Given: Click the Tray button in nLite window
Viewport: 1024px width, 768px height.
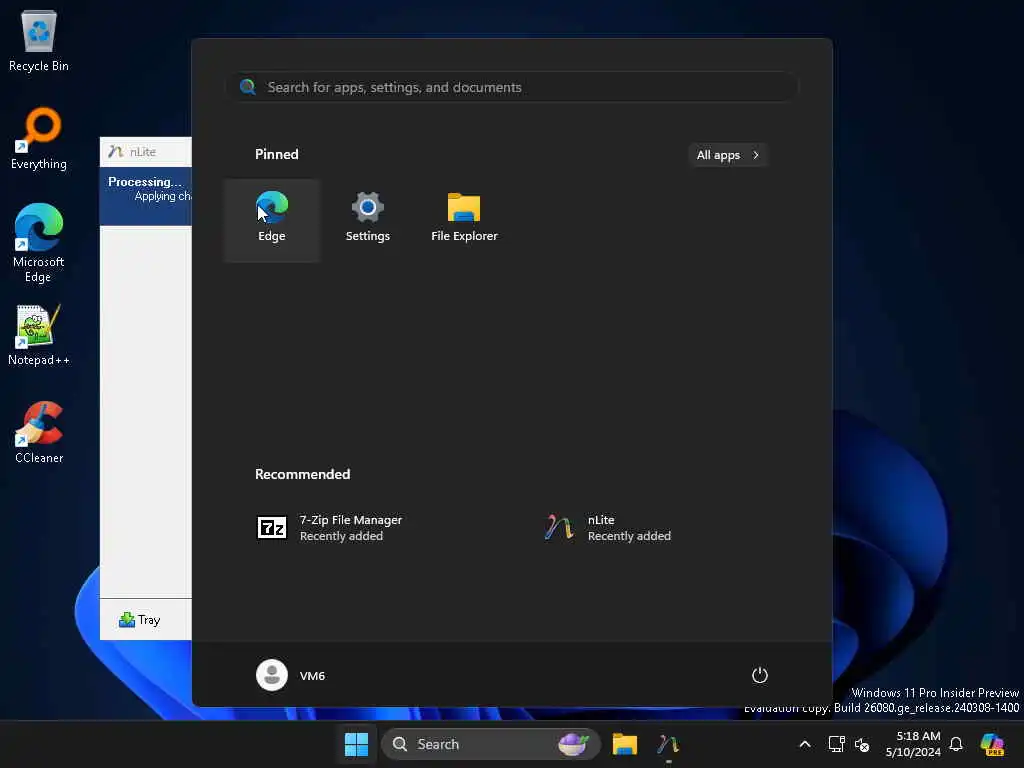Looking at the screenshot, I should pyautogui.click(x=140, y=620).
